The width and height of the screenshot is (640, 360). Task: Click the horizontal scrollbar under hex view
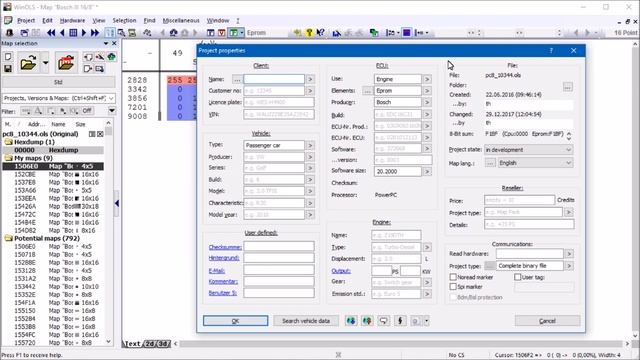click(x=401, y=344)
